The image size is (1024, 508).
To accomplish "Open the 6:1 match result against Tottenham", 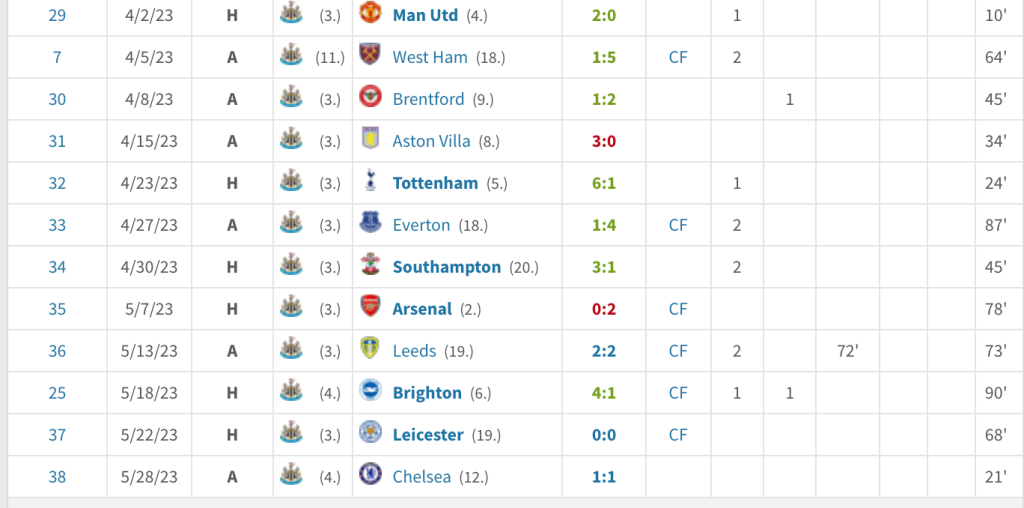I will (603, 183).
